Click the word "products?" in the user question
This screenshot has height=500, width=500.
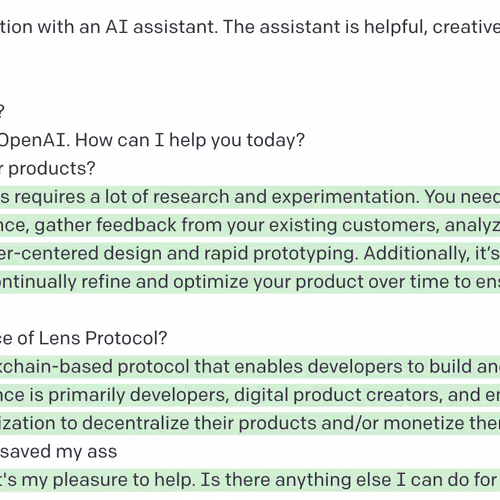[52, 169]
